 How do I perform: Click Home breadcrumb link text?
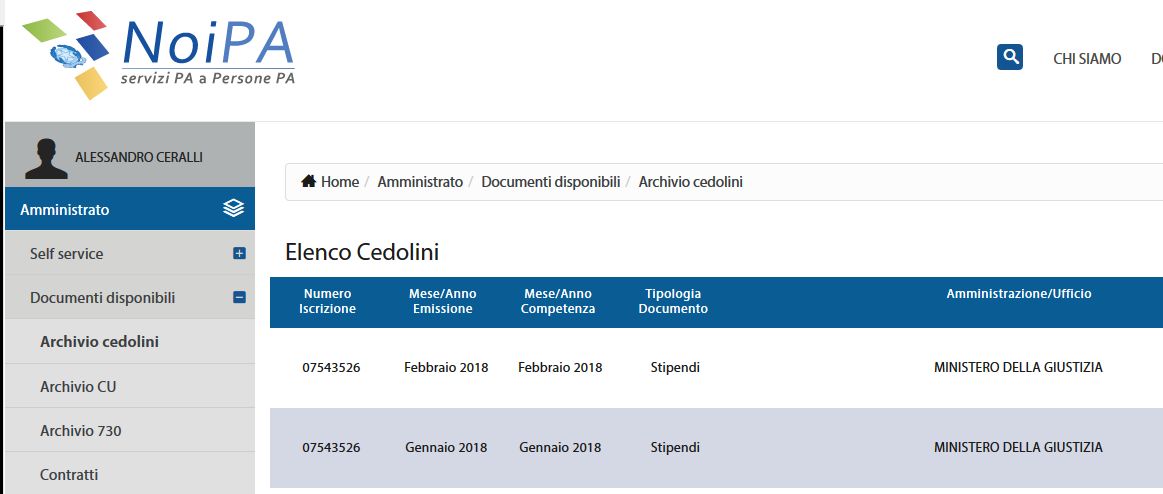click(340, 182)
